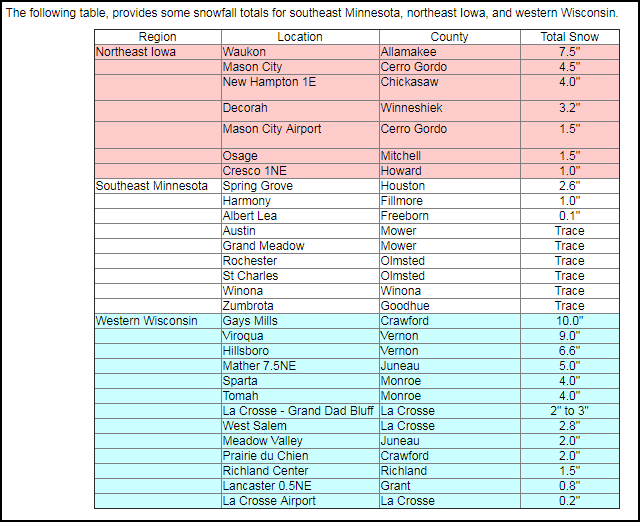Image resolution: width=640 pixels, height=522 pixels.
Task: Click the 10.0" total snow value
Action: coord(570,321)
